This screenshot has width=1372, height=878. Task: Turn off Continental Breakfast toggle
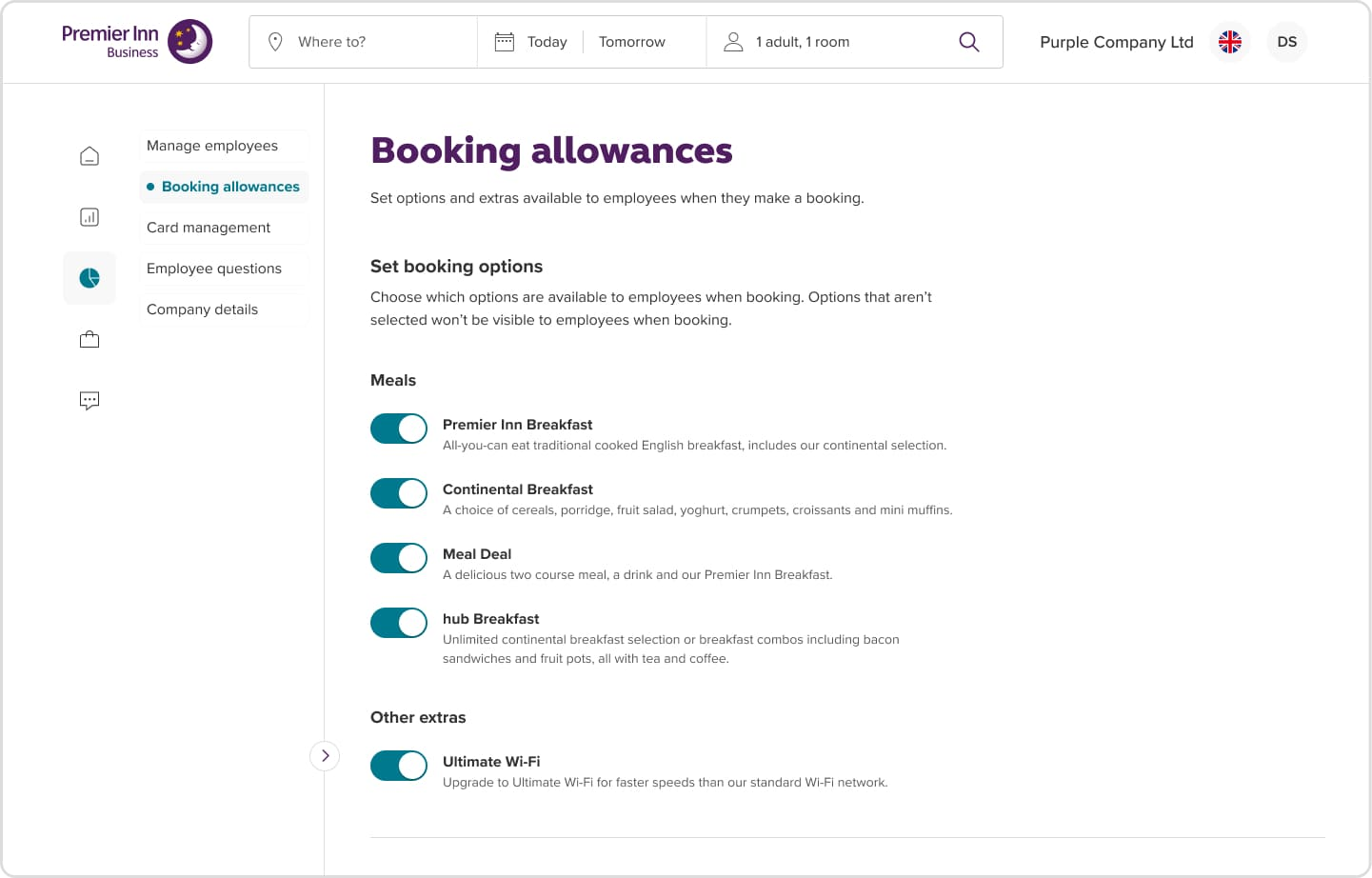[399, 493]
